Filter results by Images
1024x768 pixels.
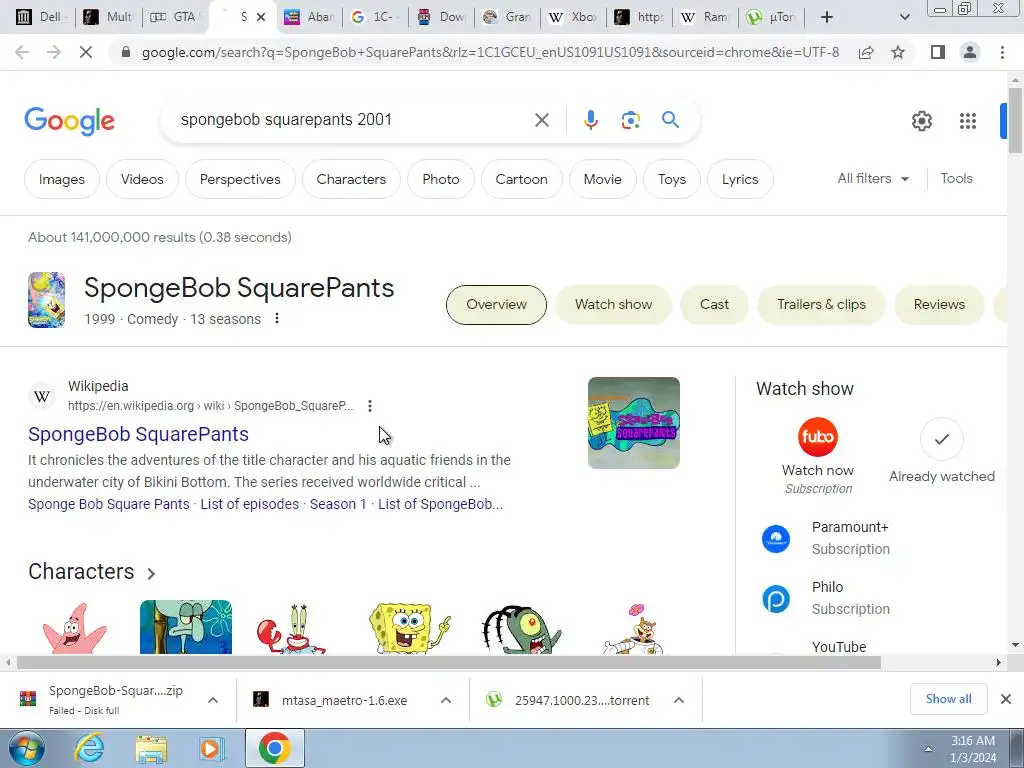click(x=61, y=179)
